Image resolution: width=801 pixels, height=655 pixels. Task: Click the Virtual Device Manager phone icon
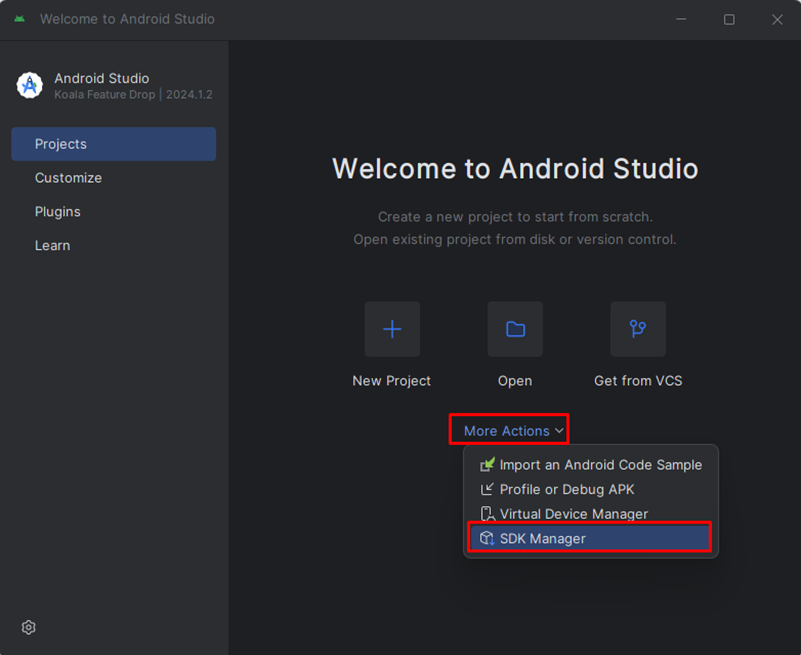pos(487,513)
